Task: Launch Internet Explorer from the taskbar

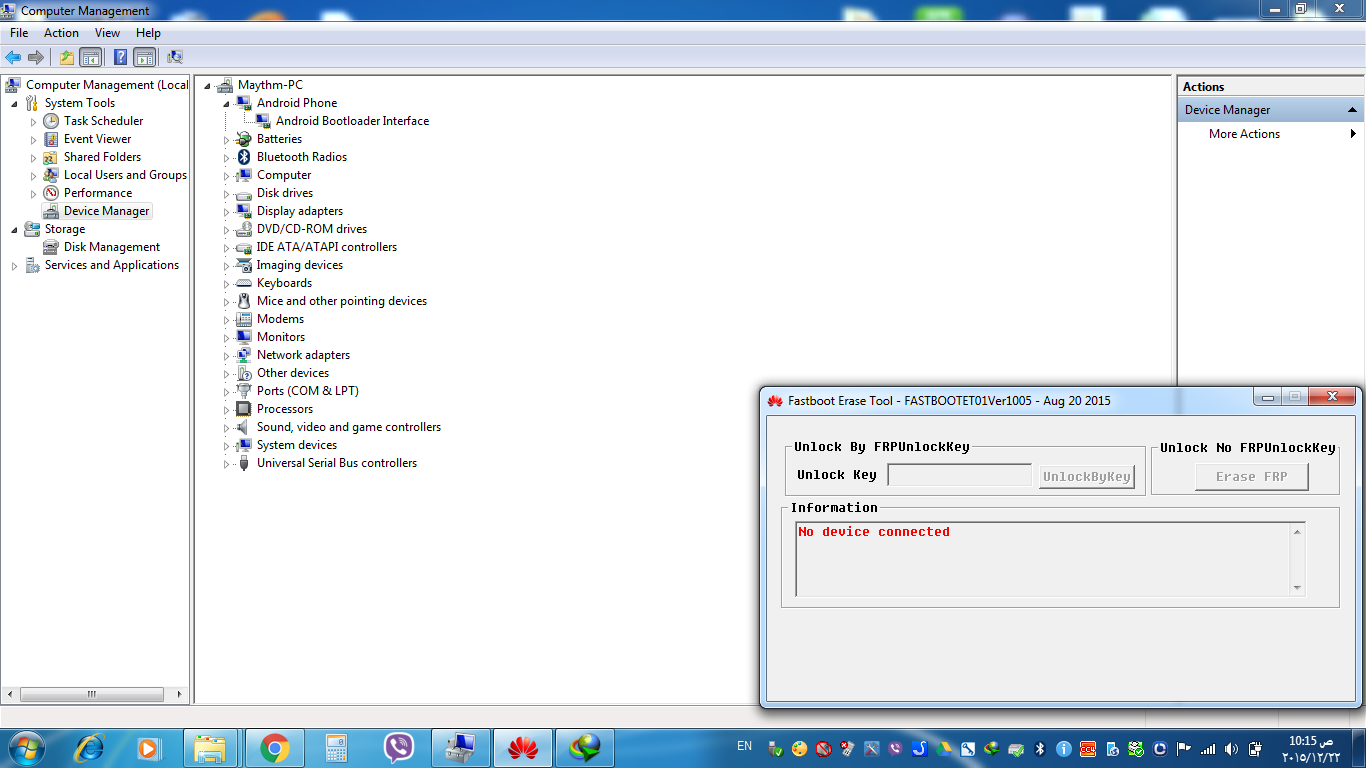Action: coord(90,747)
